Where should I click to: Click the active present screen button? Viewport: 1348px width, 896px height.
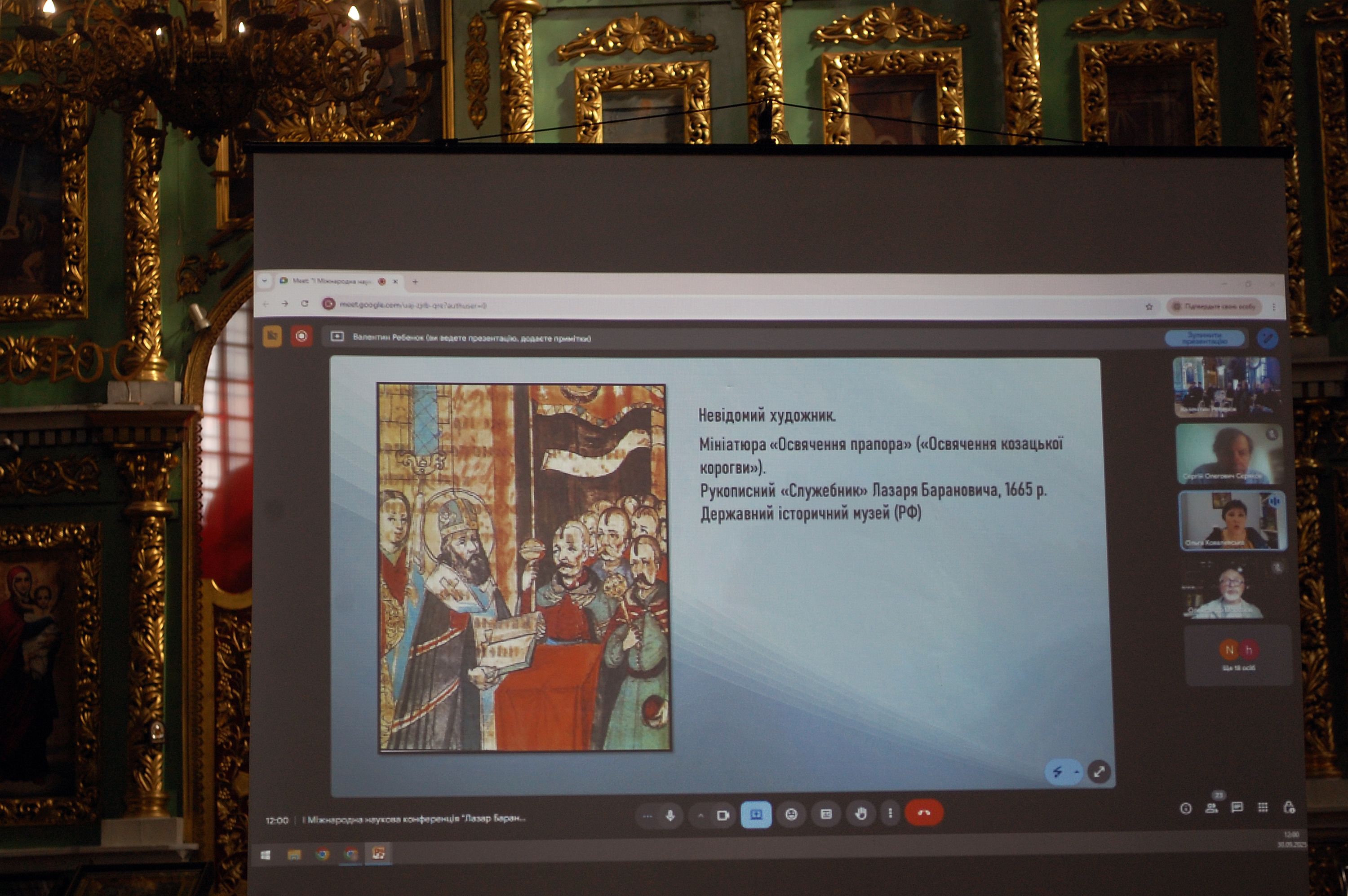point(756,814)
